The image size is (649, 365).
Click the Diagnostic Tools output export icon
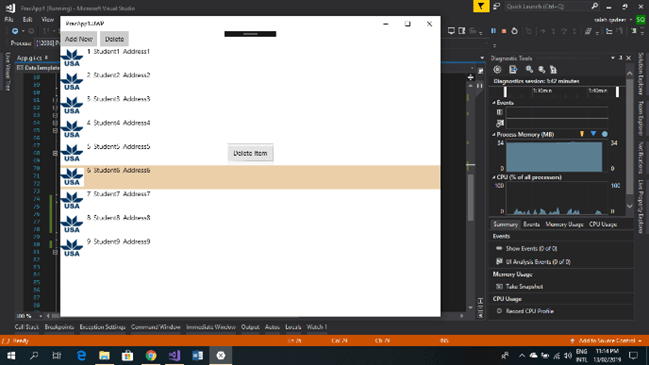513,70
